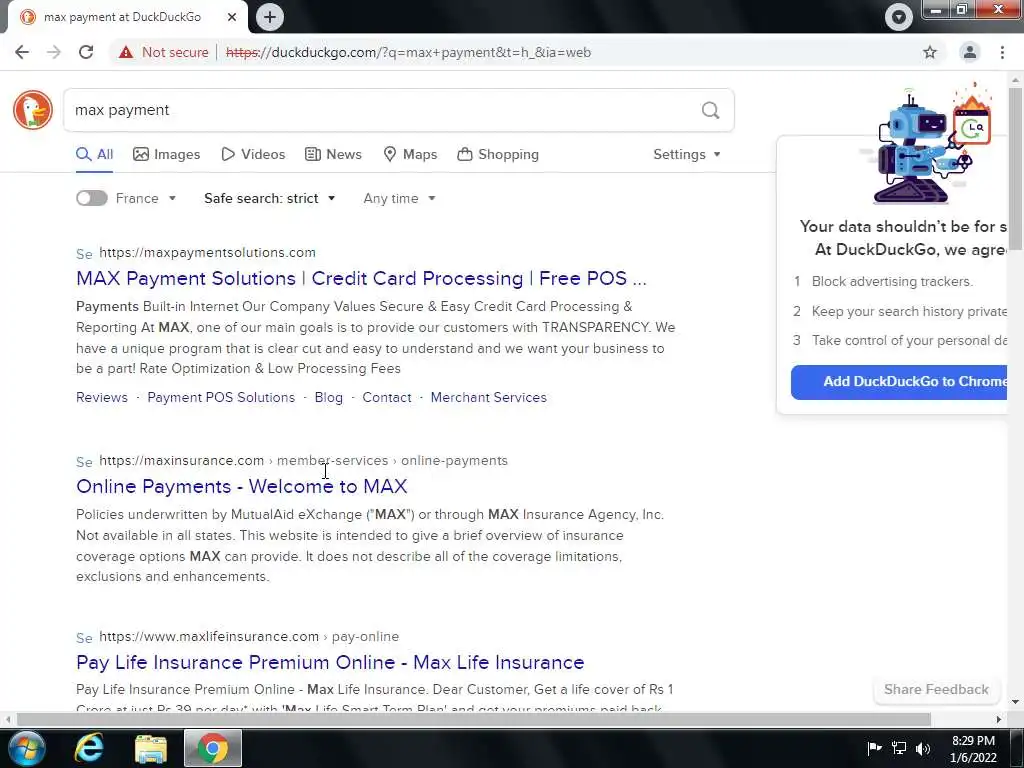Open the Chrome profile avatar icon
The width and height of the screenshot is (1024, 768).
pos(970,52)
